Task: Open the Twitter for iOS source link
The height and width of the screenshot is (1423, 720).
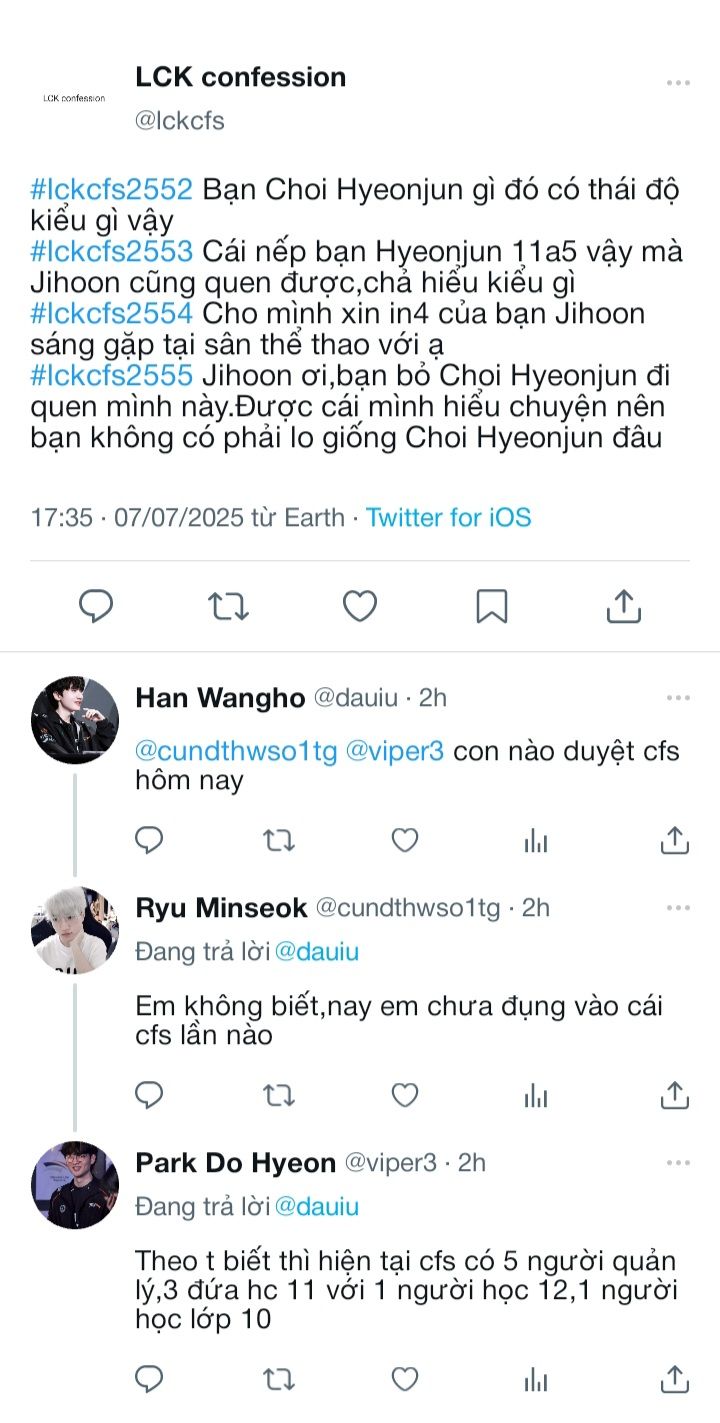Action: [x=448, y=517]
